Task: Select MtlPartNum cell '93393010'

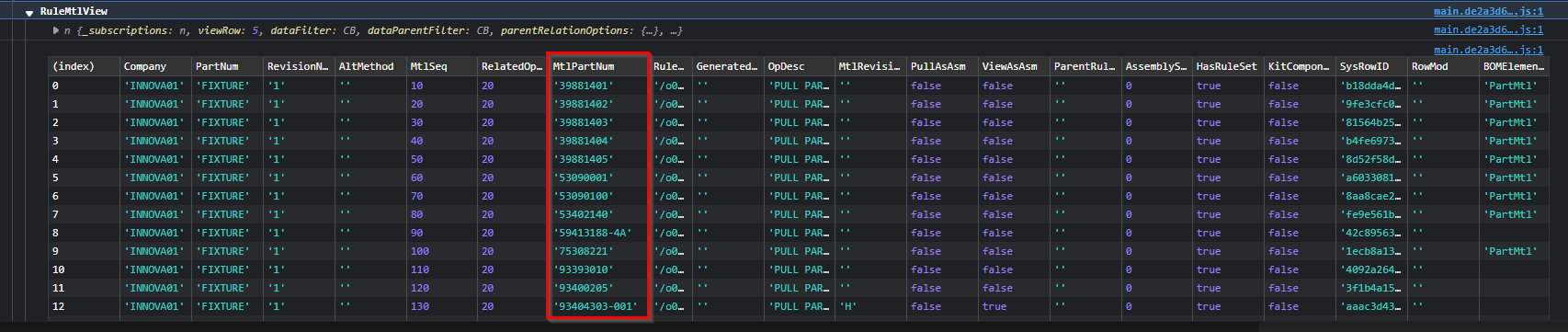Action: click(x=600, y=269)
